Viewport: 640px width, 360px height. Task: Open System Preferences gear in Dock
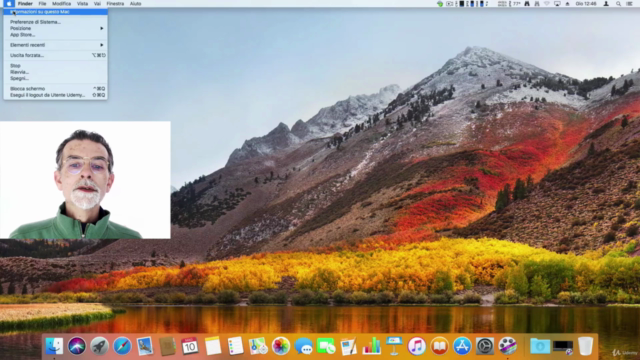click(485, 346)
